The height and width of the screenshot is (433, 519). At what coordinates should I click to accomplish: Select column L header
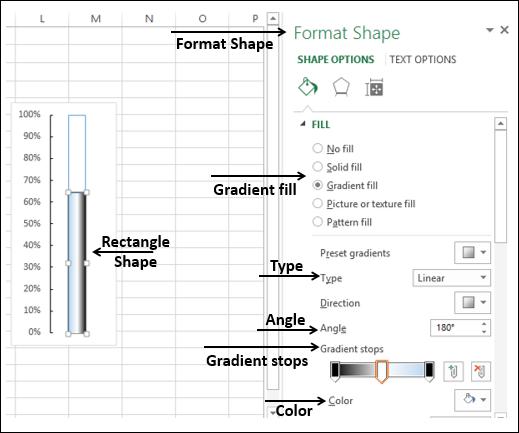tap(42, 19)
